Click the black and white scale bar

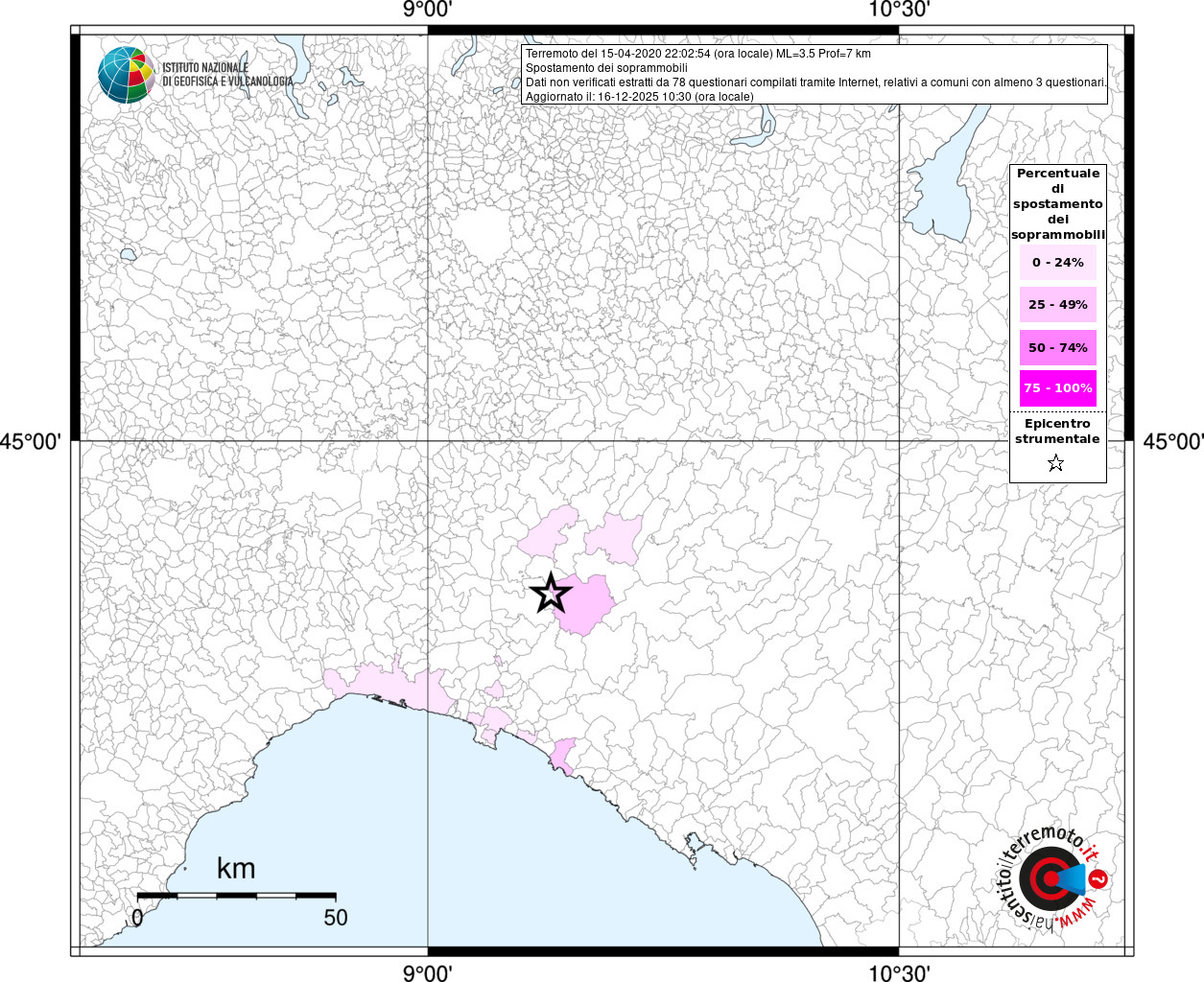236,896
